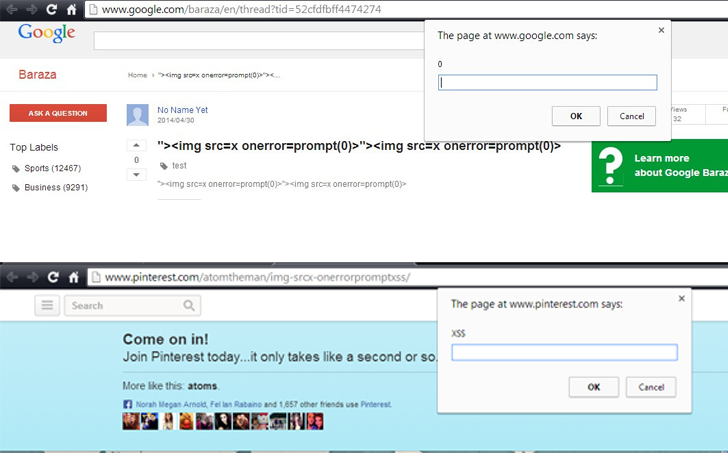Click the Home breadcrumb link
This screenshot has height=453, width=728.
pyautogui.click(x=137, y=75)
